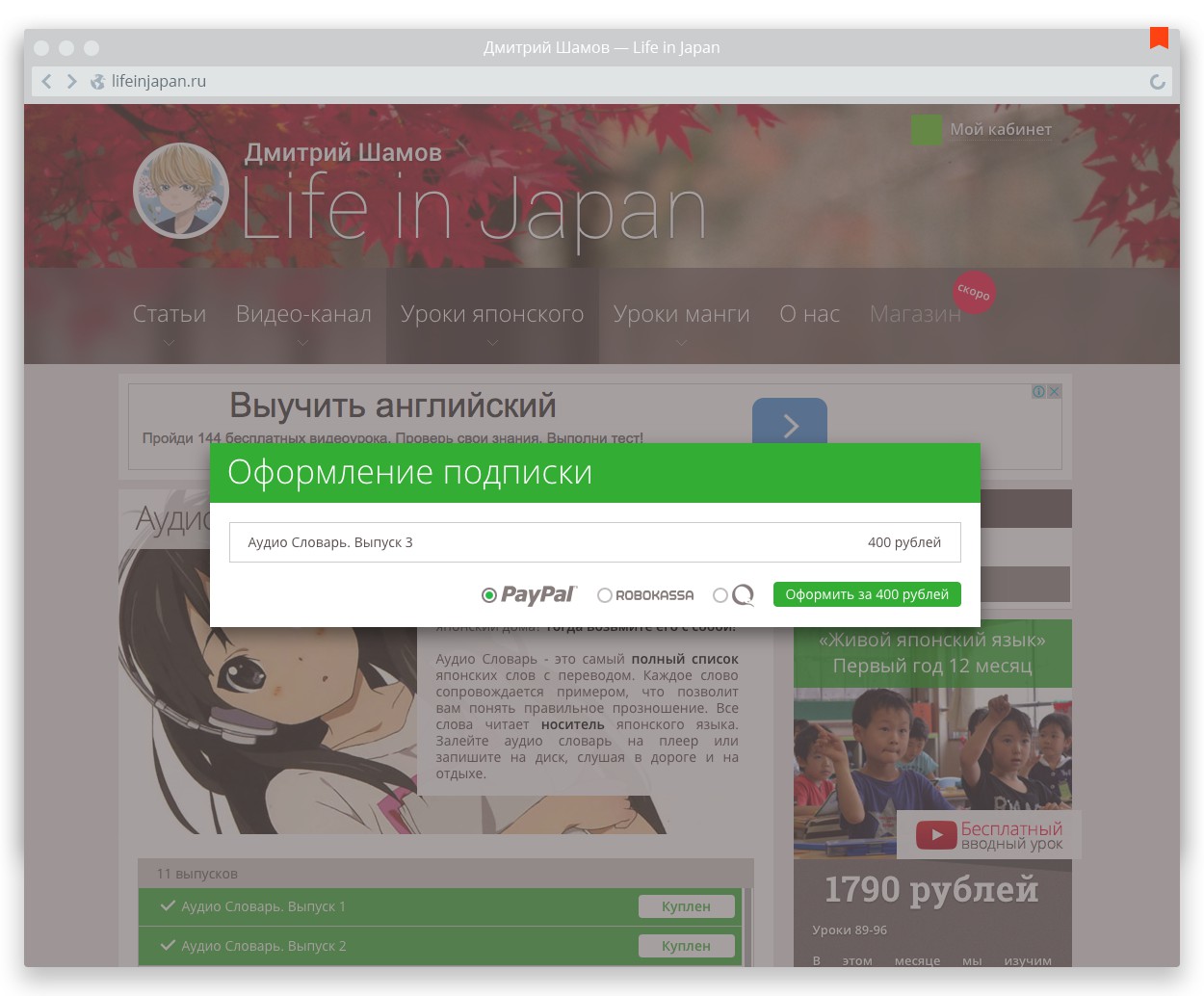Open the Магазин menu item
This screenshot has height=996, width=1204.
(x=915, y=314)
